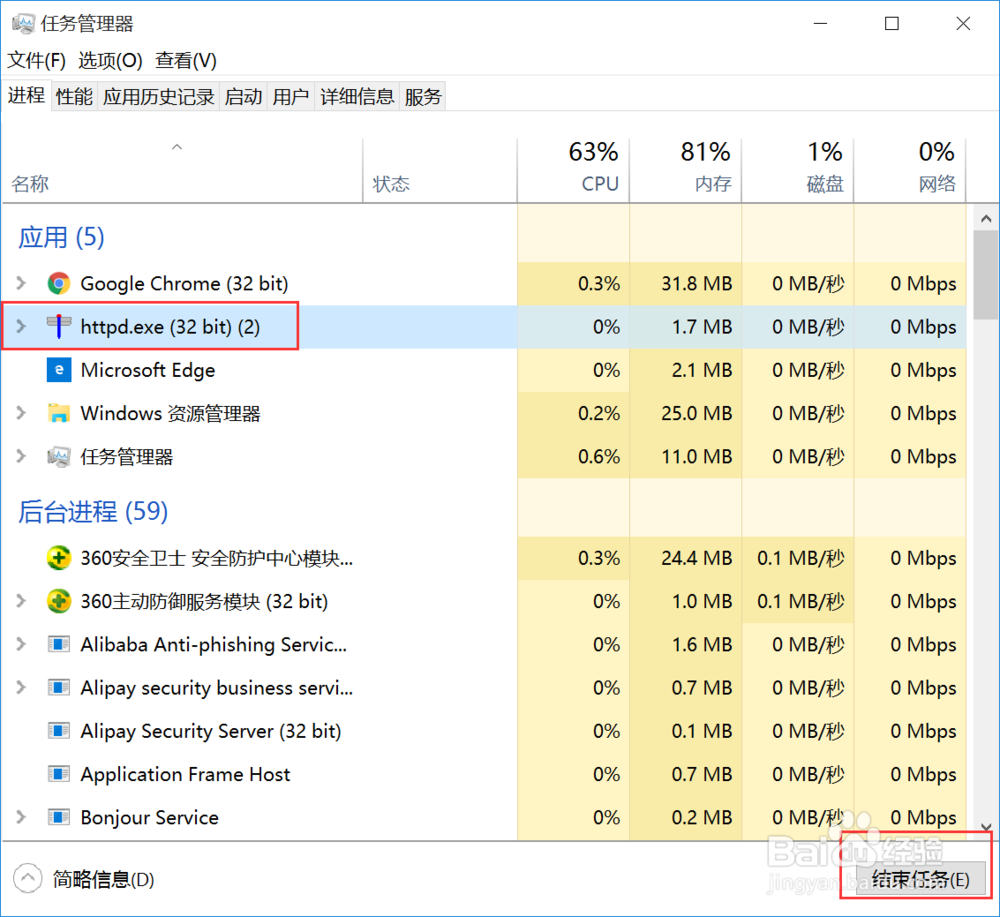Click the 360主动防御服务模块 icon
Viewport: 1000px width, 917px height.
coord(59,601)
